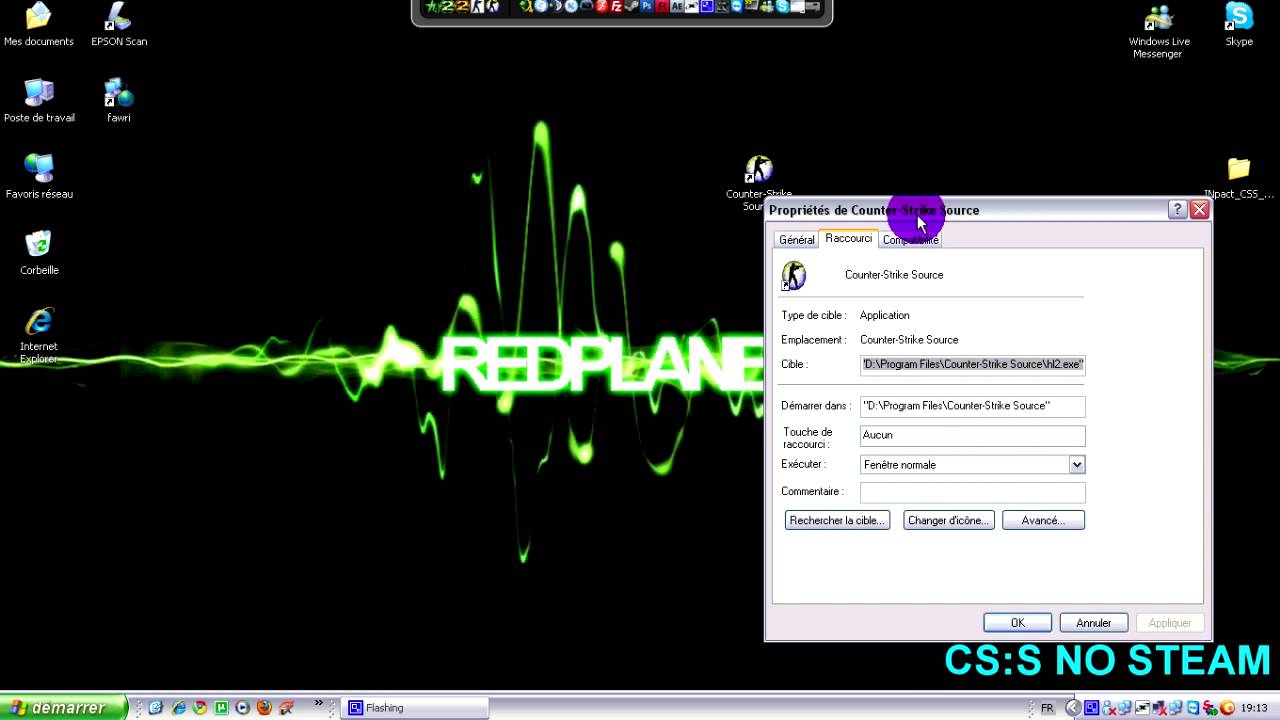The height and width of the screenshot is (720, 1280).
Task: Click the orange round tray icon
Action: click(x=1227, y=708)
